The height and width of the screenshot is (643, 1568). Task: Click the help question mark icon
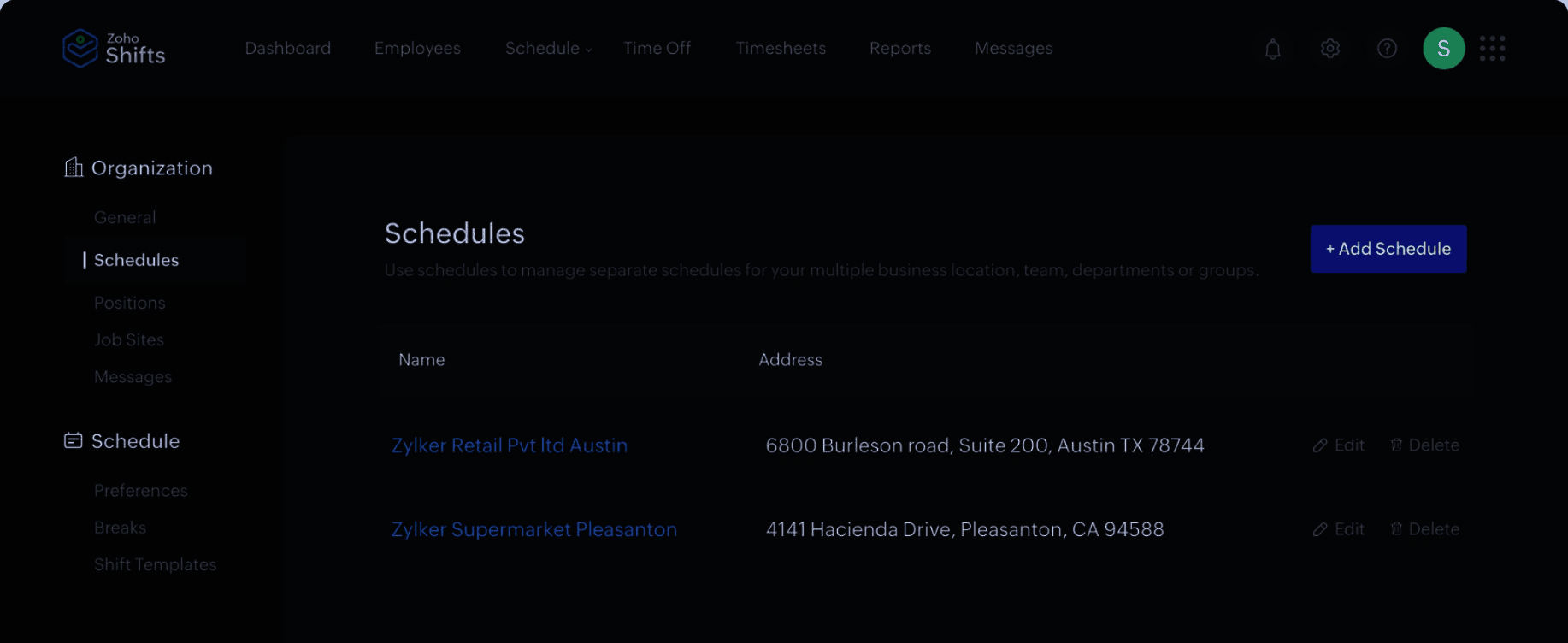[x=1387, y=49]
